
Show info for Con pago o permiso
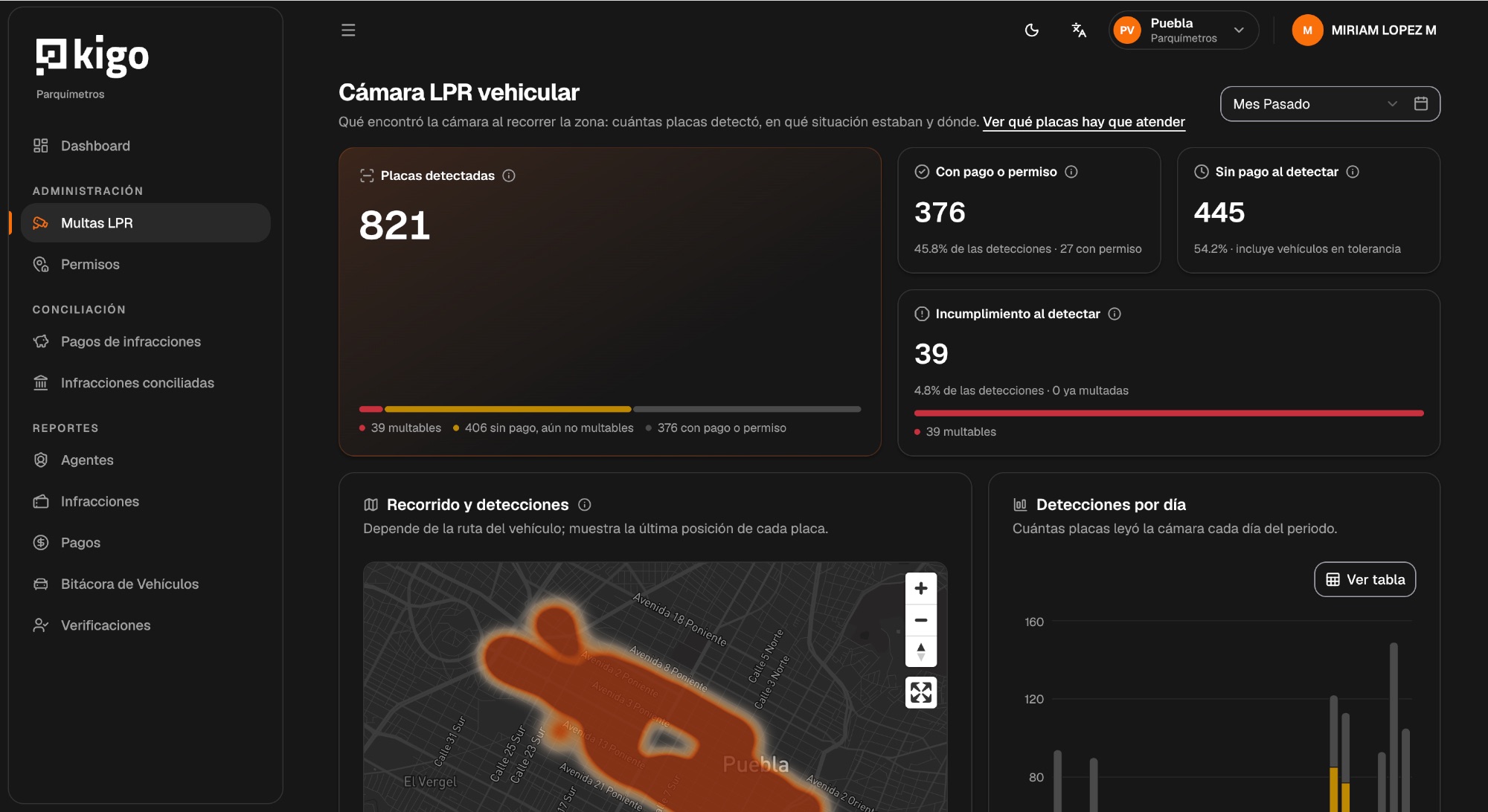(x=1071, y=172)
